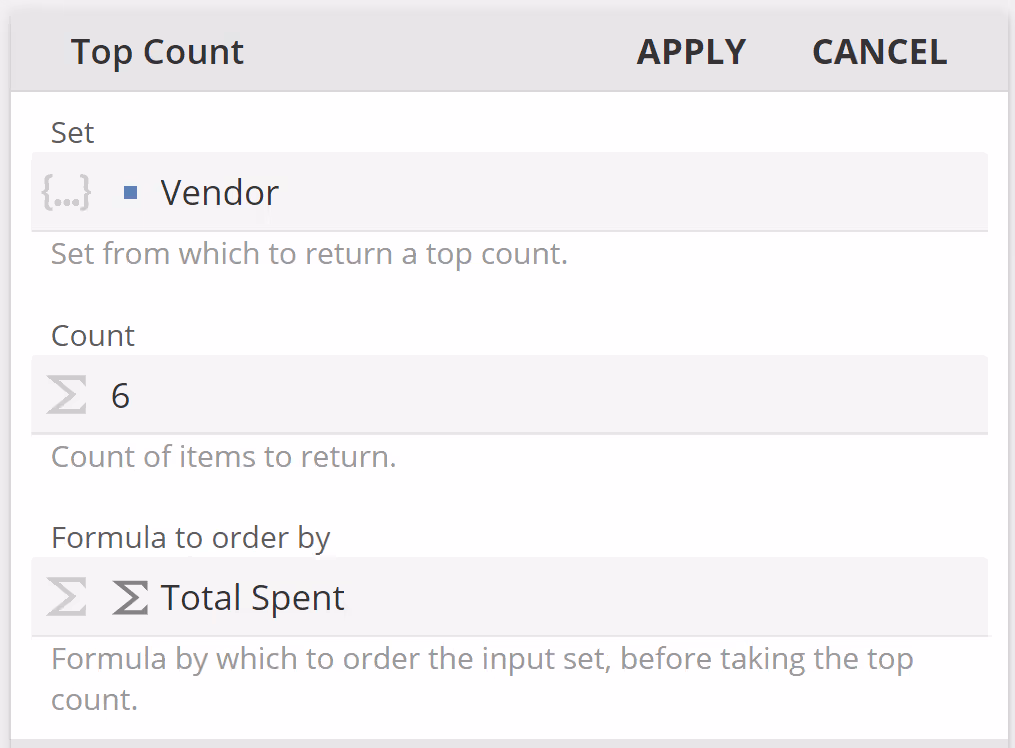Image resolution: width=1015 pixels, height=748 pixels.
Task: Click the dark sigma beside Total Spent
Action: coord(130,597)
